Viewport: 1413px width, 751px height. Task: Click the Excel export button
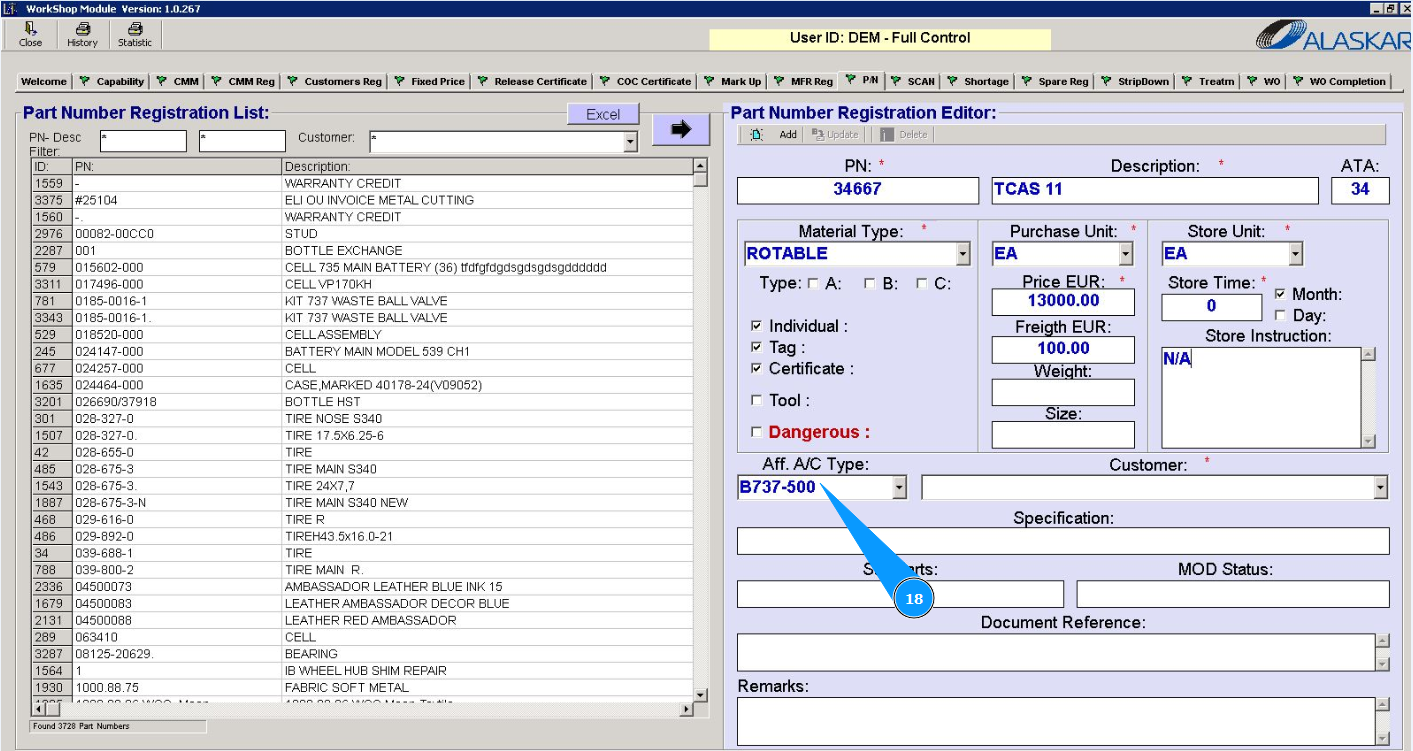pos(603,115)
